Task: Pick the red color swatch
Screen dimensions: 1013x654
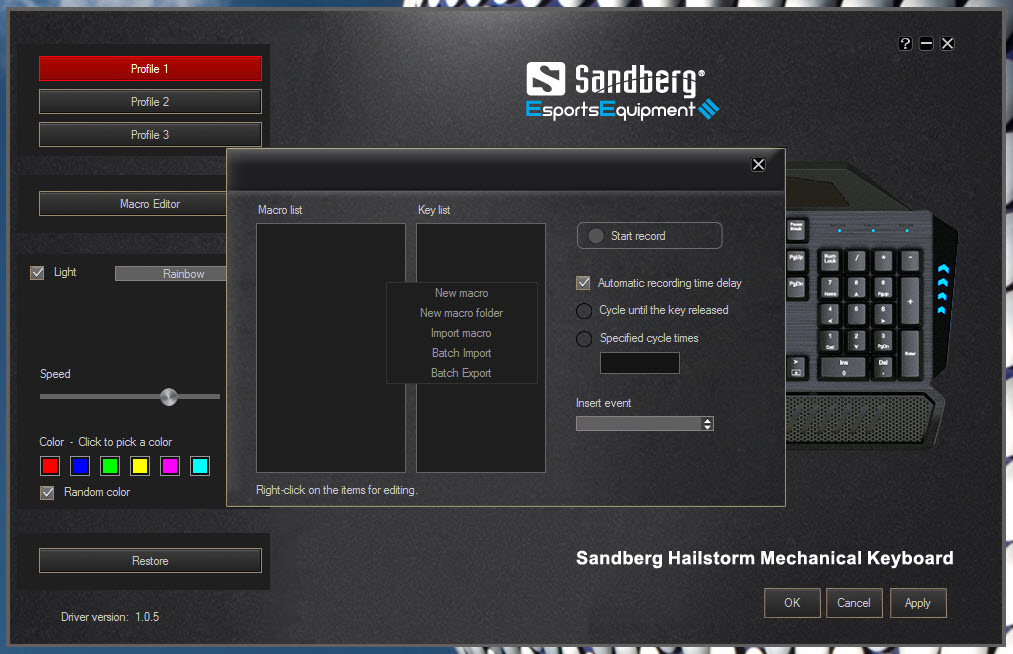Action: (50, 465)
